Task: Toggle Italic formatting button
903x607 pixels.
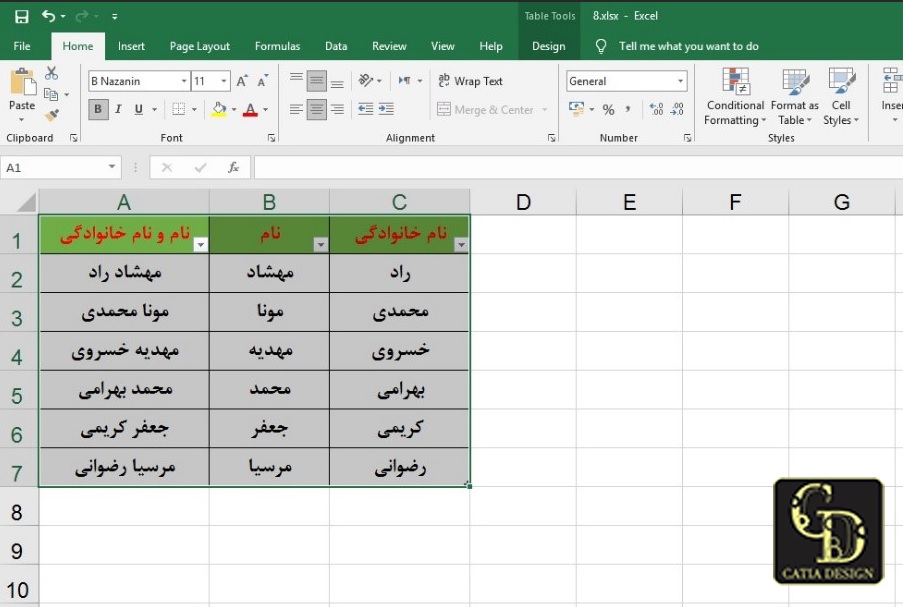Action: (x=118, y=109)
